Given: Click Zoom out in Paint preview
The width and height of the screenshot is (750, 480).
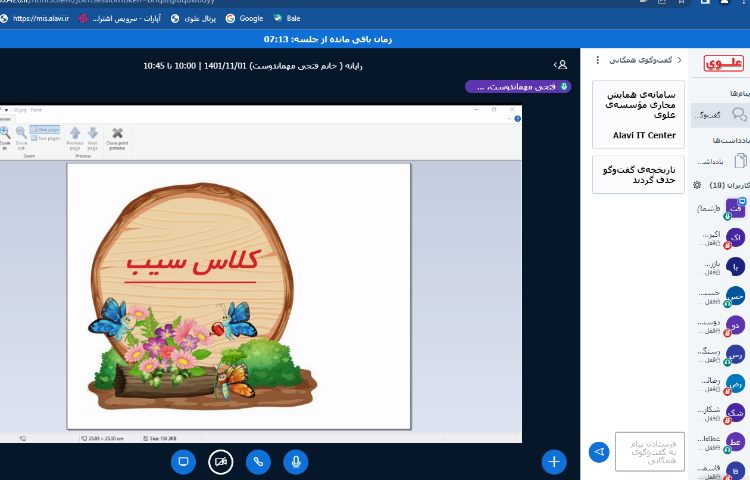Looking at the screenshot, I should tap(21, 138).
